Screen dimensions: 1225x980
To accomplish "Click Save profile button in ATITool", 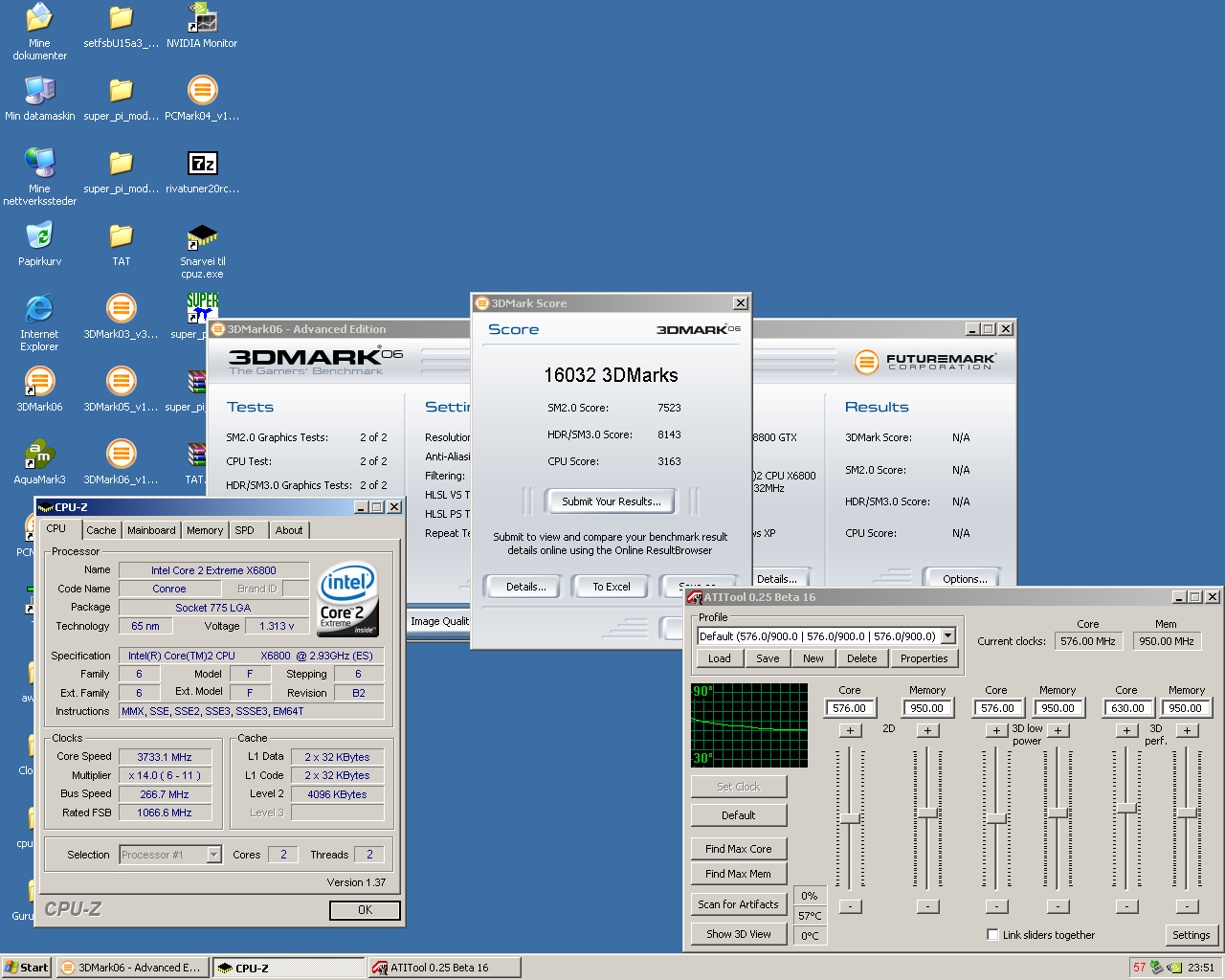I will (x=768, y=658).
